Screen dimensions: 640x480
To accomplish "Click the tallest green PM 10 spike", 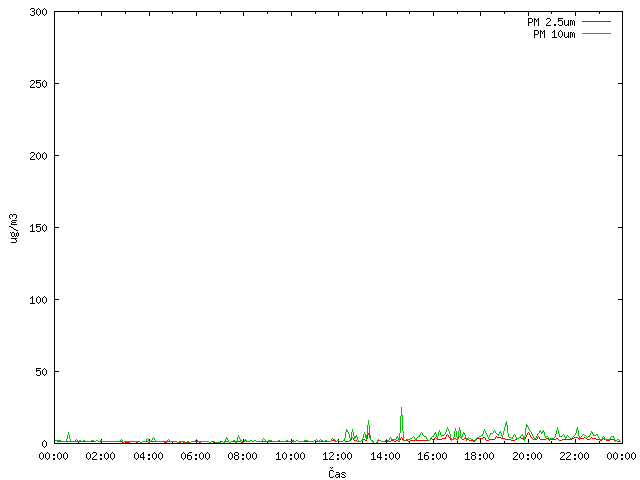I will tap(402, 422).
